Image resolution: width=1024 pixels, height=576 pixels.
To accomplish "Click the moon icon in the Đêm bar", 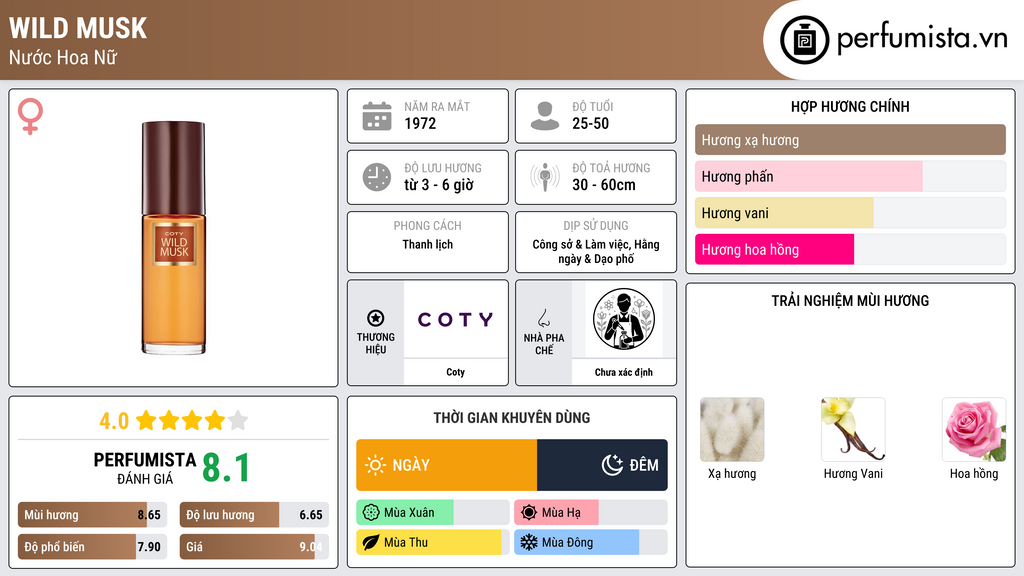I will click(612, 465).
